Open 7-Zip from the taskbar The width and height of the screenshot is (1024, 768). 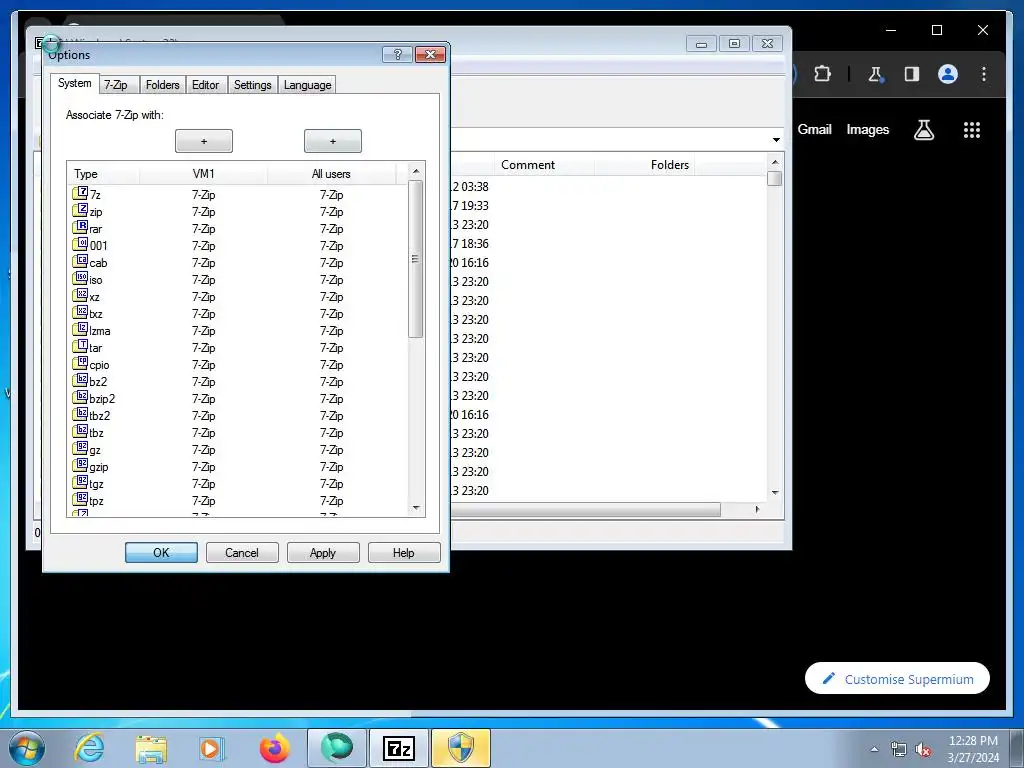tap(399, 748)
